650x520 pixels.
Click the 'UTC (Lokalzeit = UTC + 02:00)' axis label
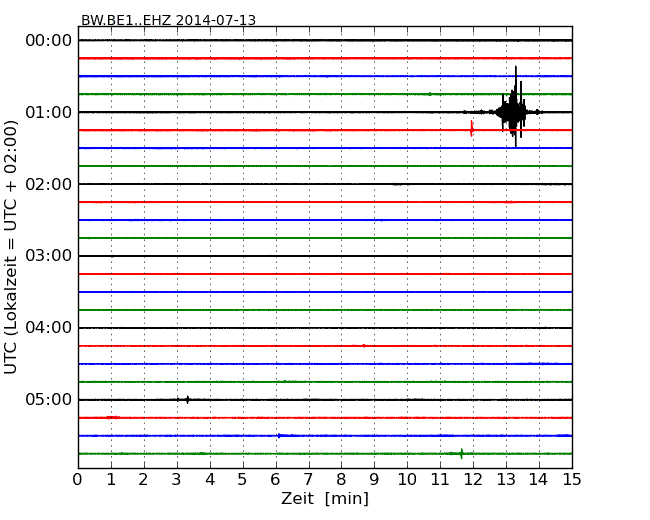(11, 247)
